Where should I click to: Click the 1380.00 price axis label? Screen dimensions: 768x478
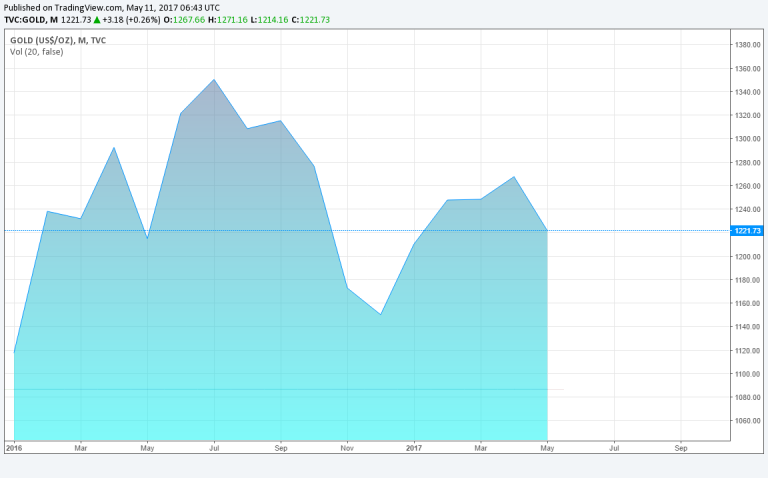747,45
